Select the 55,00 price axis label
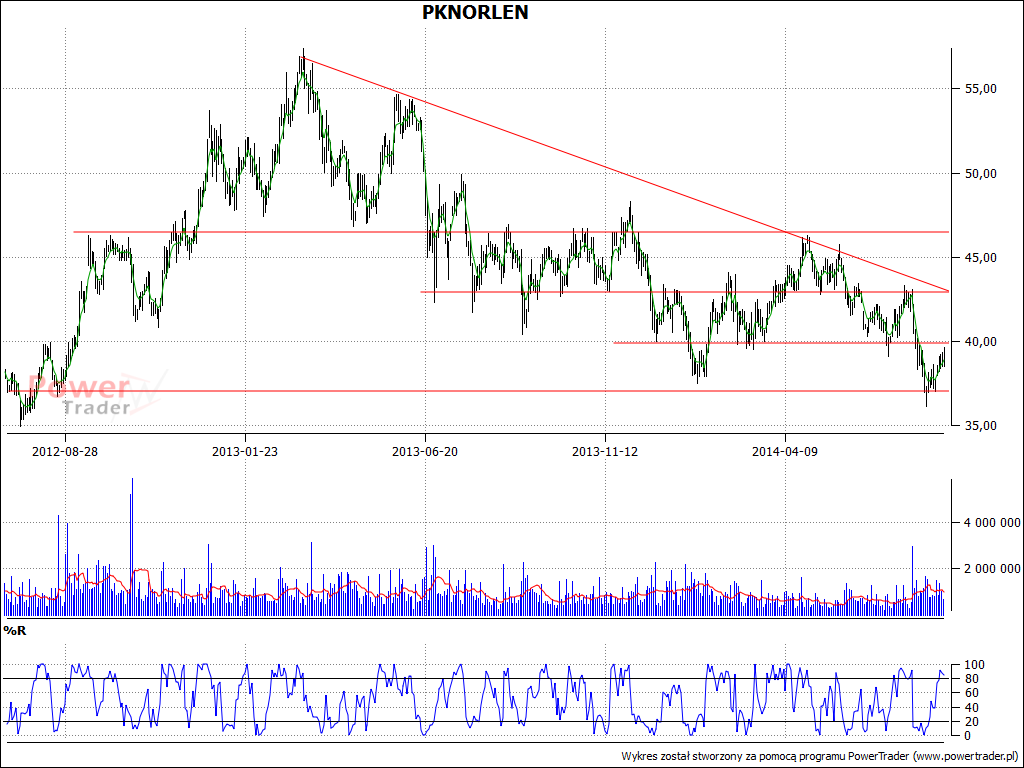1024x768 pixels. click(980, 89)
